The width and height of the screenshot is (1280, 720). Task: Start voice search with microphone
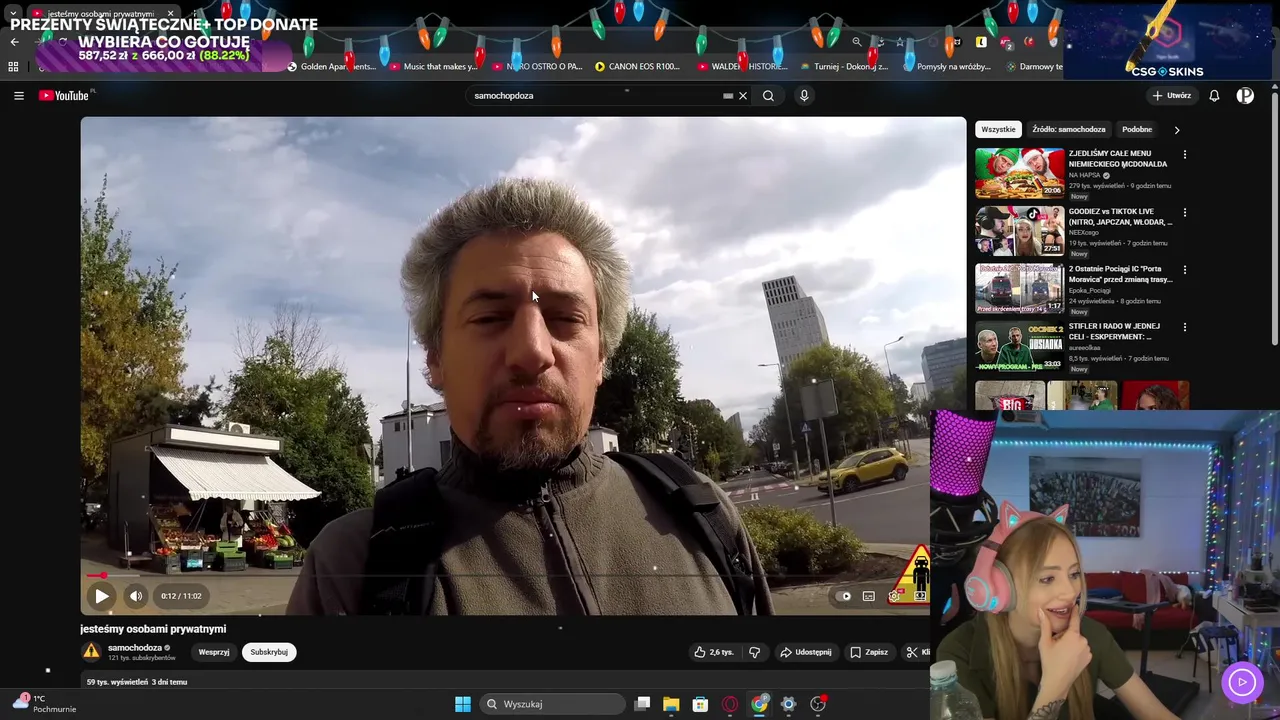(804, 96)
